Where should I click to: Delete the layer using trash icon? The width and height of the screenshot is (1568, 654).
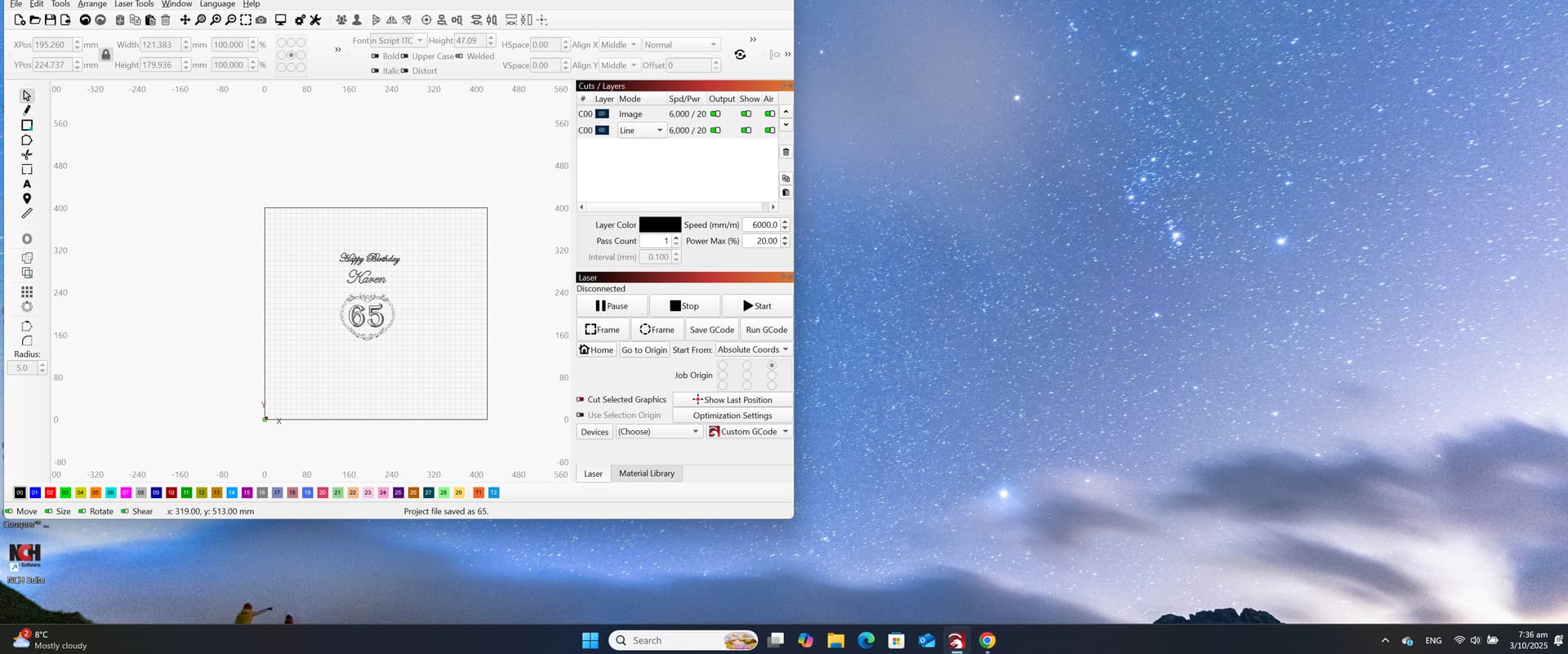pos(786,152)
